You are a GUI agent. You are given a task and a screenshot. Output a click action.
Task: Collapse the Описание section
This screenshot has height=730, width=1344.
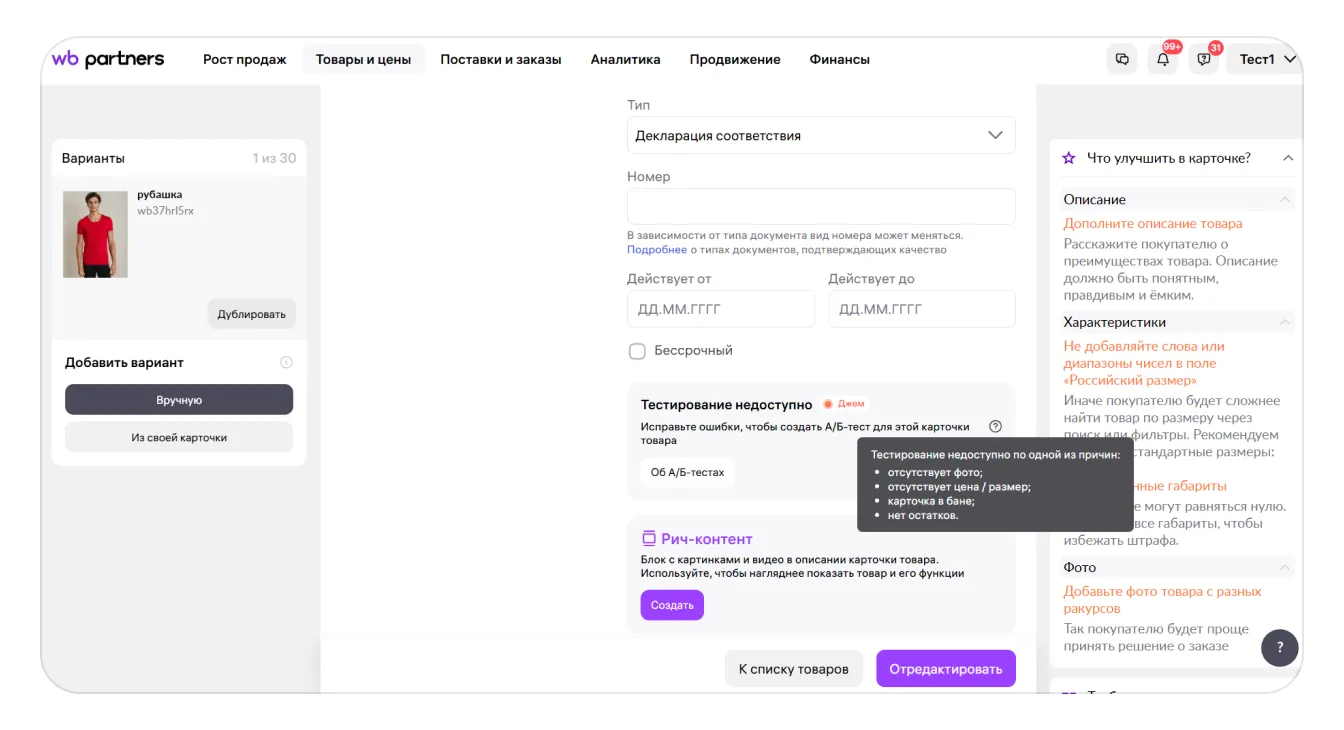click(1284, 200)
